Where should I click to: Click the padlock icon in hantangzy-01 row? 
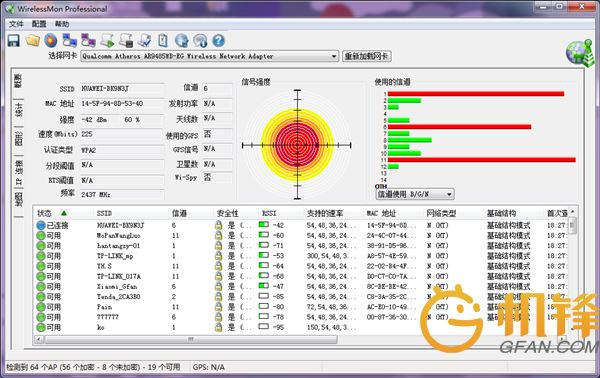[x=218, y=246]
